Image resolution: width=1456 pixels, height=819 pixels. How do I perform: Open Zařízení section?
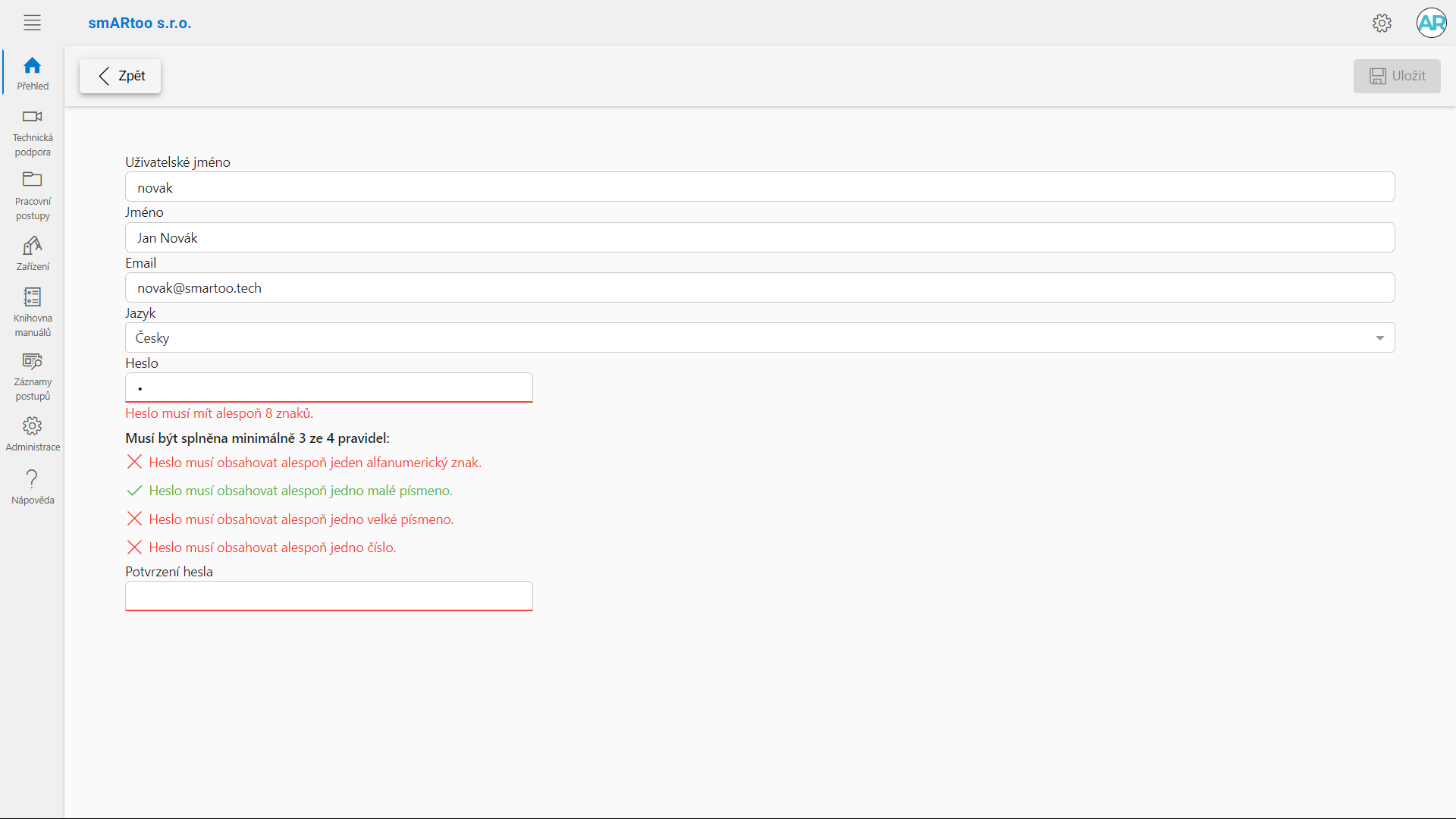[33, 253]
